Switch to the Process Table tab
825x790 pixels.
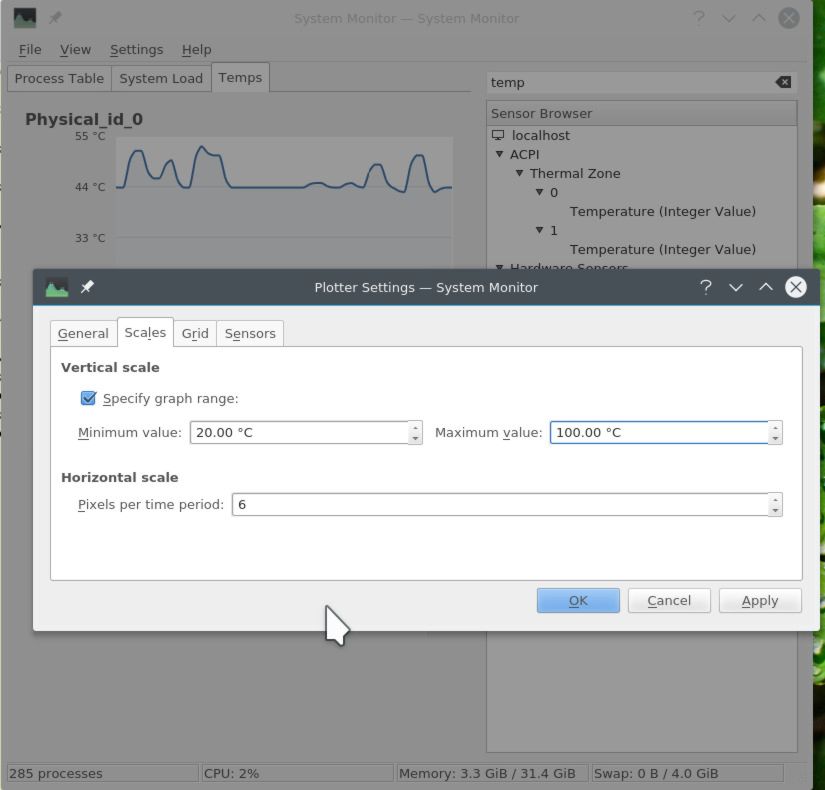coord(59,78)
